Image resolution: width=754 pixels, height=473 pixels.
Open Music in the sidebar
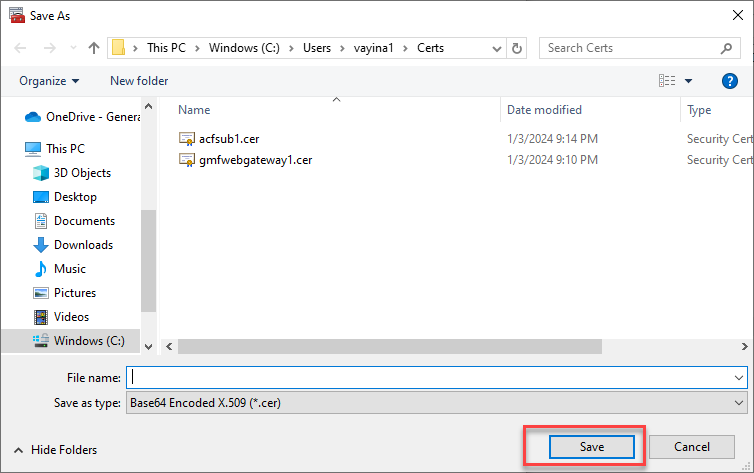coord(60,269)
